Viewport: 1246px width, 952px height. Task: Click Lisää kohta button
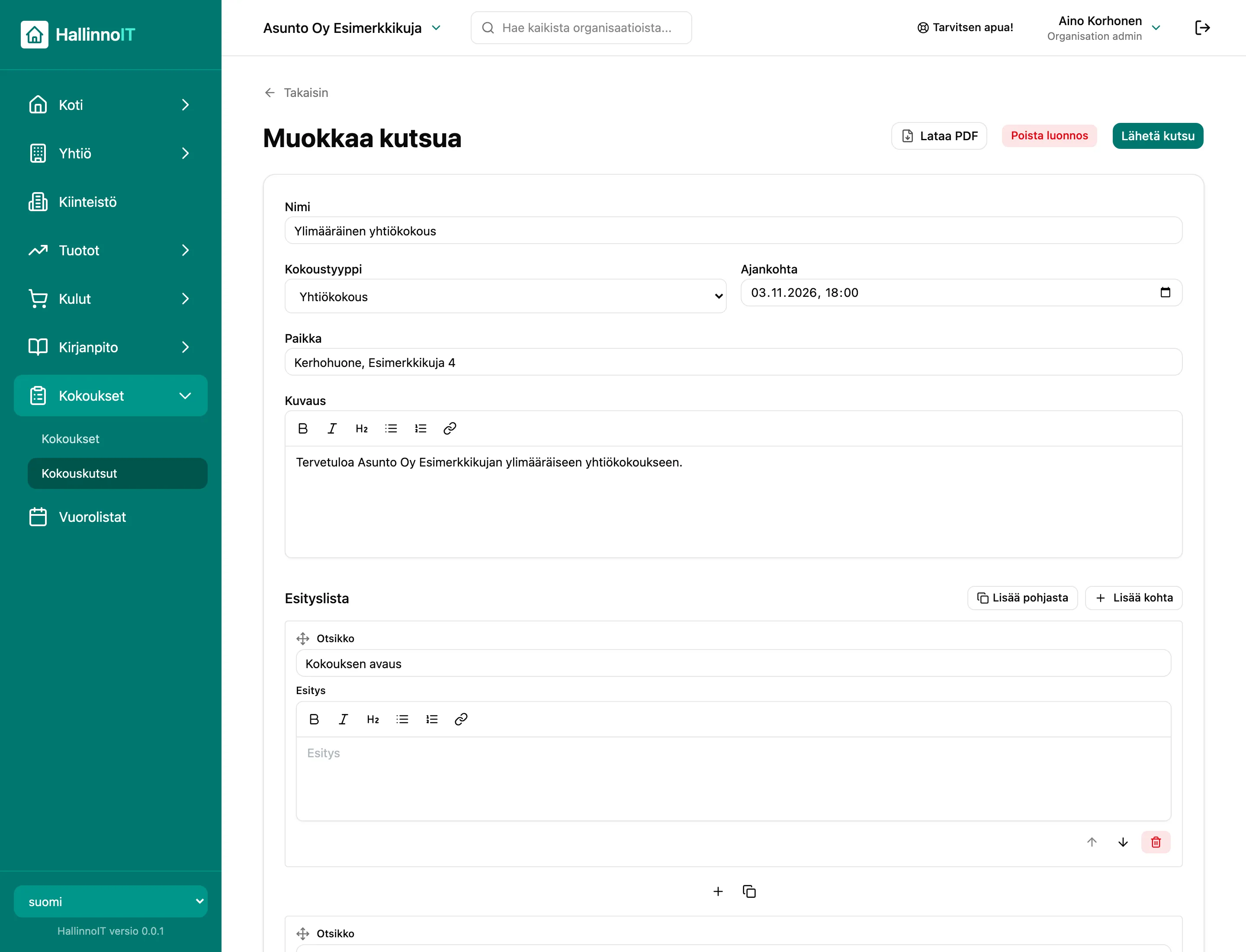(1133, 598)
